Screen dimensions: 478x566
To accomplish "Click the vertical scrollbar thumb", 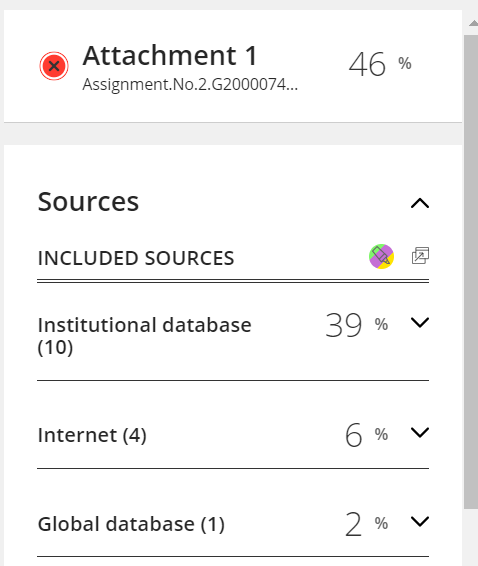I will pos(471,272).
